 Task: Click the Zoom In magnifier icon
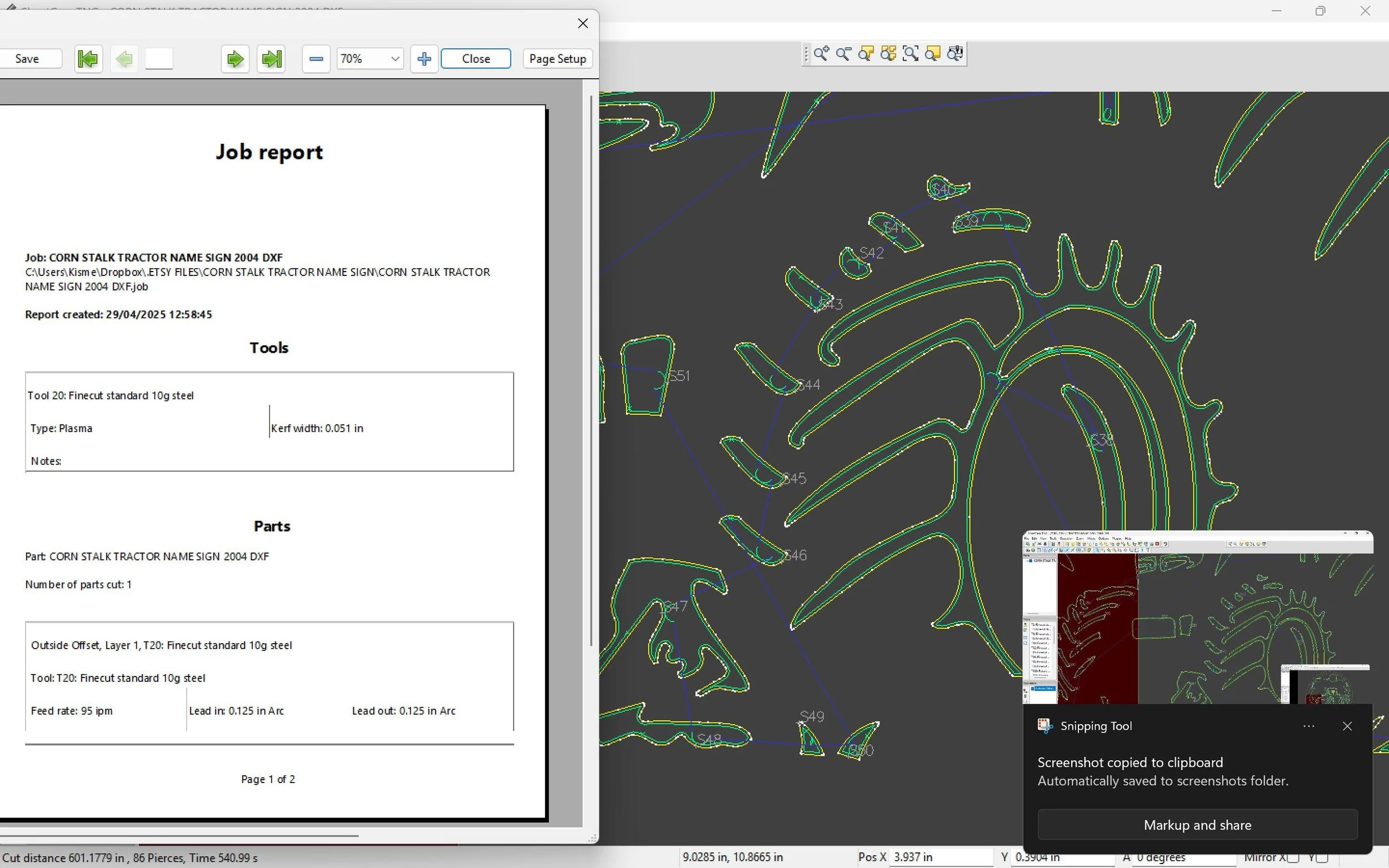click(x=821, y=54)
